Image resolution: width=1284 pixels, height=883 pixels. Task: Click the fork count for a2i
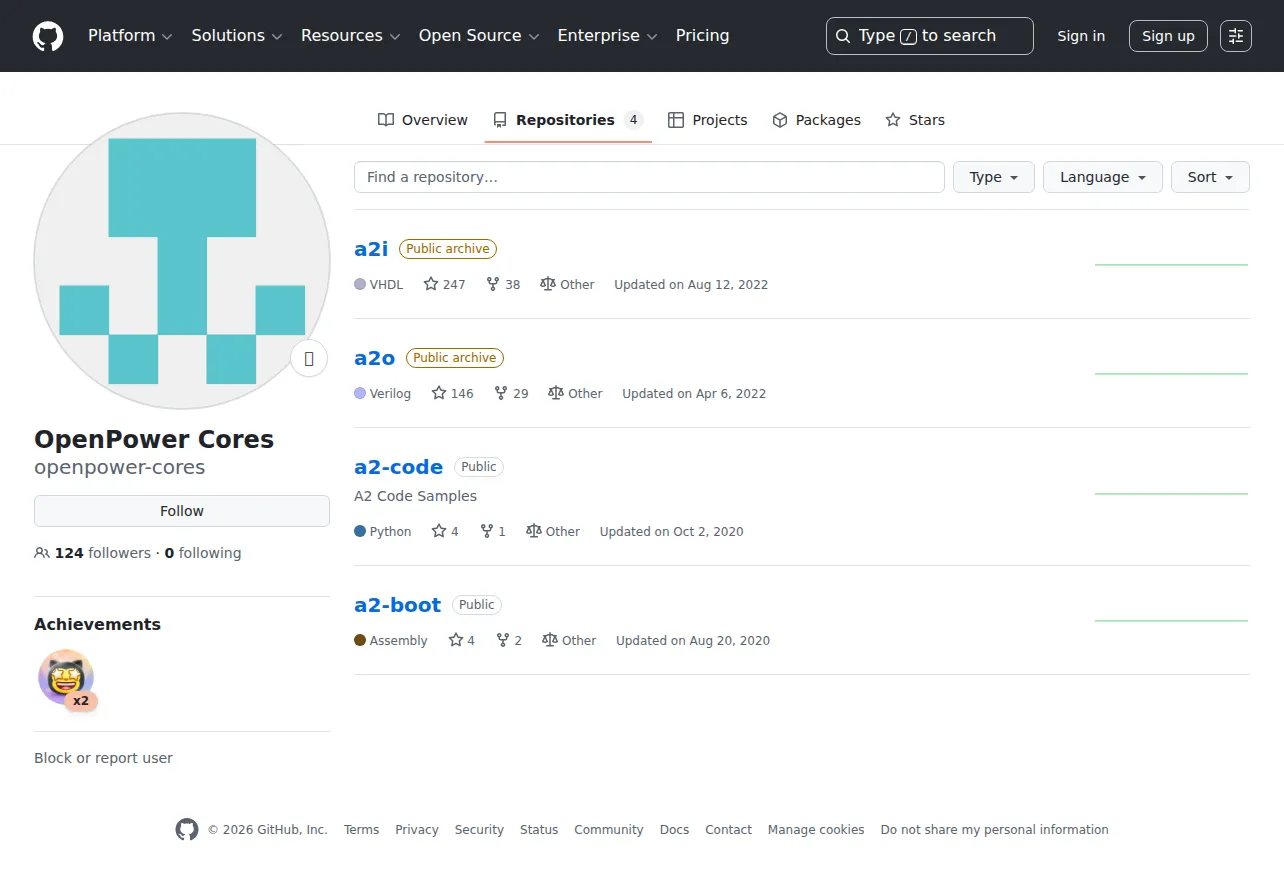(x=503, y=285)
